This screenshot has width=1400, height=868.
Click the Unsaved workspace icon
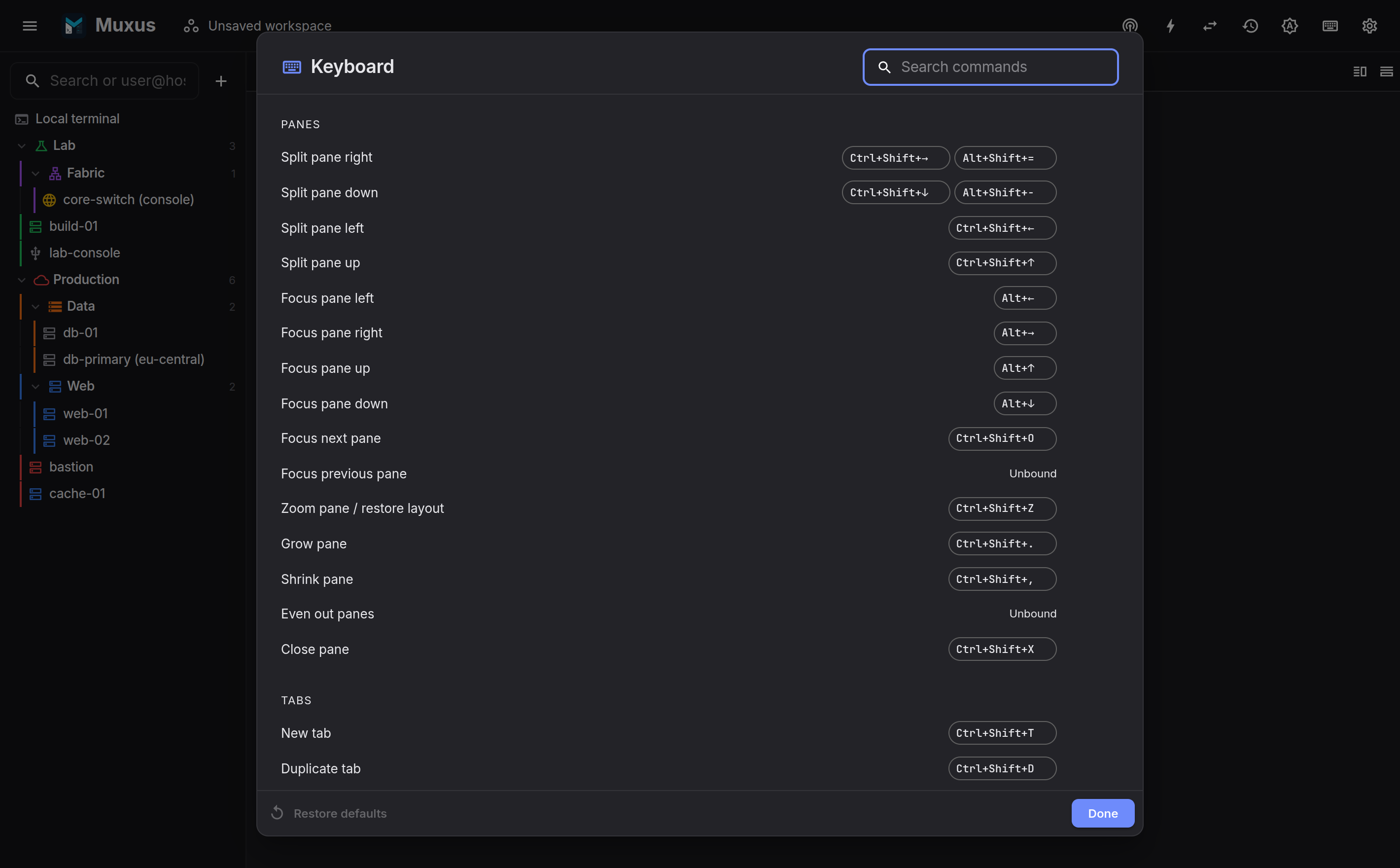click(x=191, y=26)
